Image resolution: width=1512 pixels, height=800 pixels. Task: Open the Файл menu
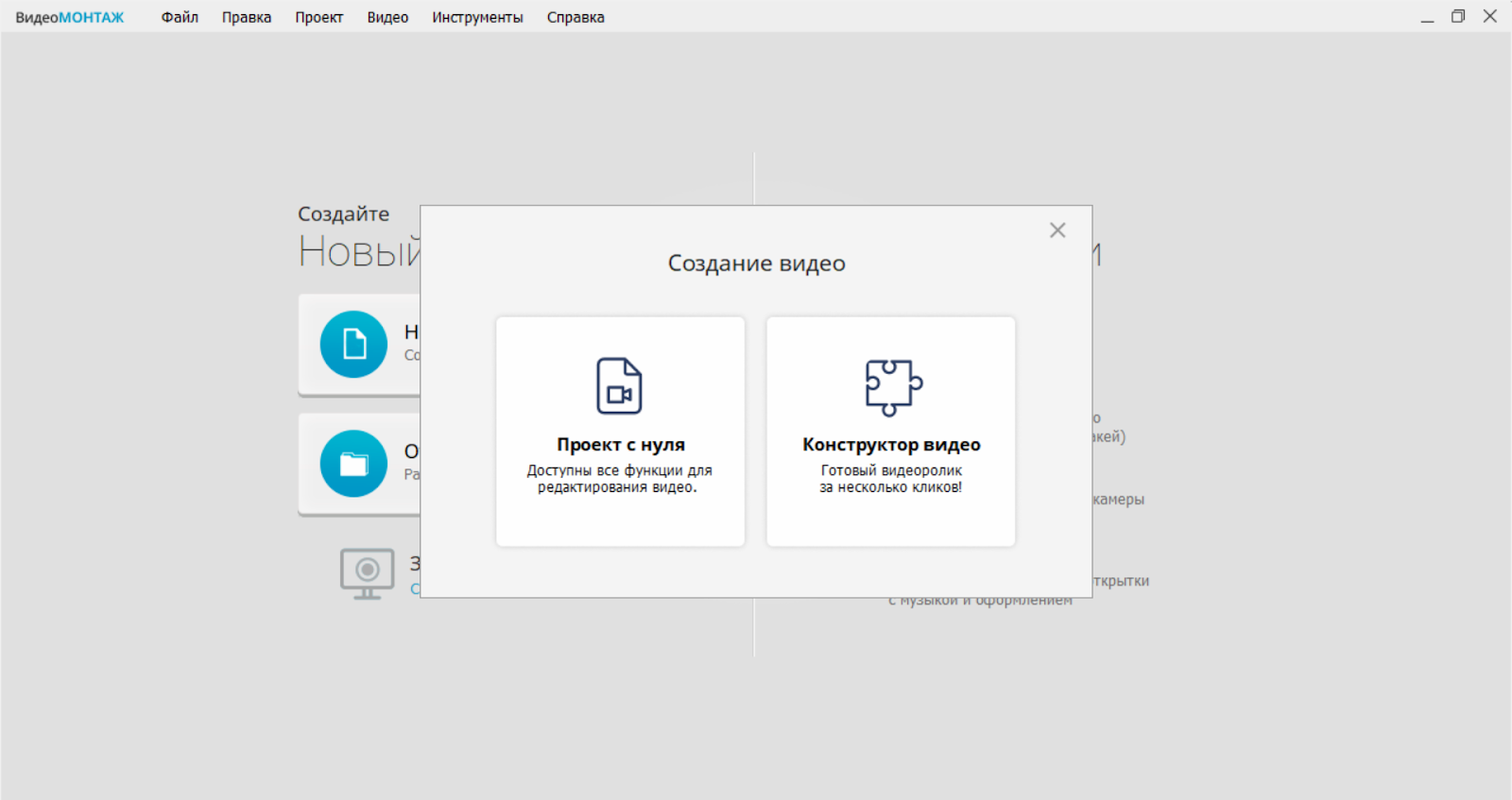point(180,17)
